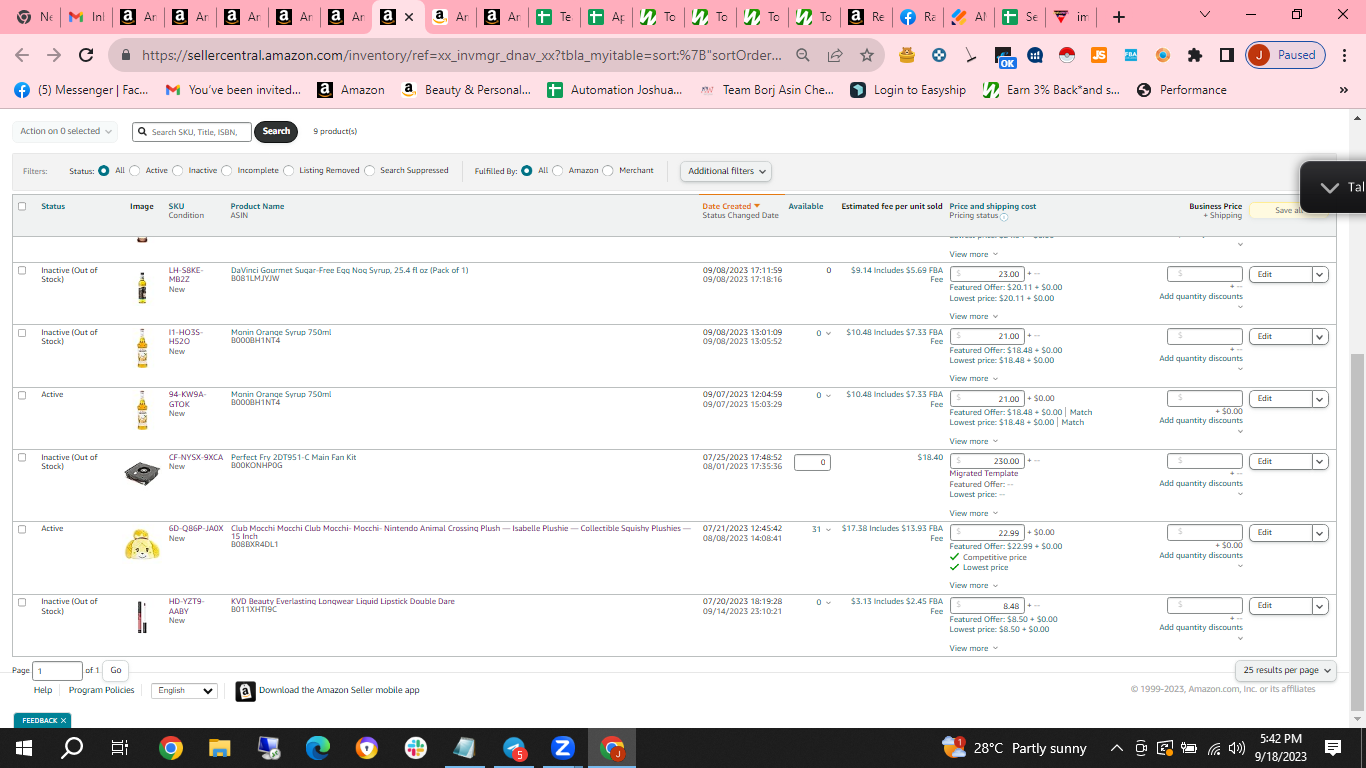Open the Pokeball extension icon

click(x=1067, y=55)
